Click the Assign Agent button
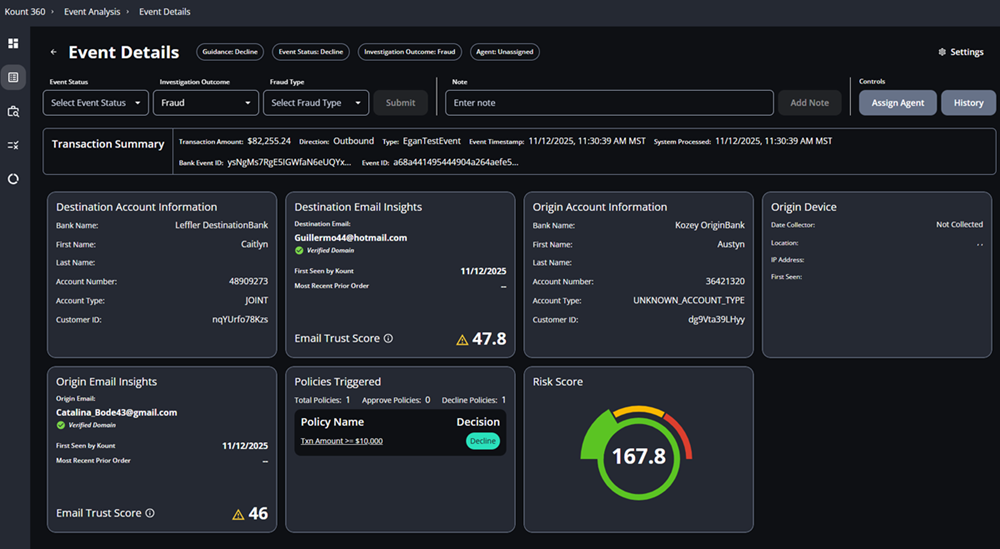Viewport: 1000px width, 549px height. 898,103
